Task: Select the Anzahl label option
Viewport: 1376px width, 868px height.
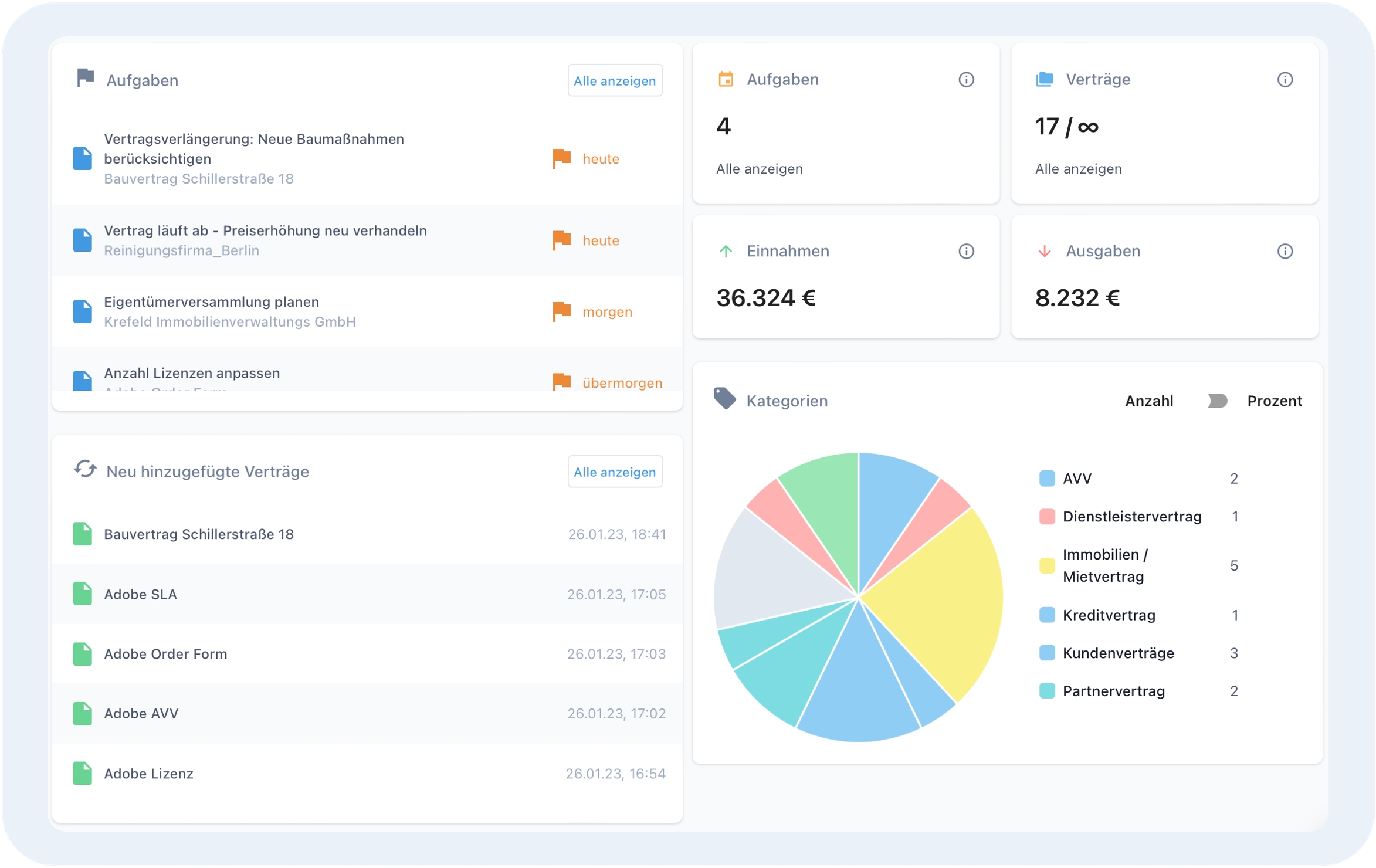Action: (1148, 401)
